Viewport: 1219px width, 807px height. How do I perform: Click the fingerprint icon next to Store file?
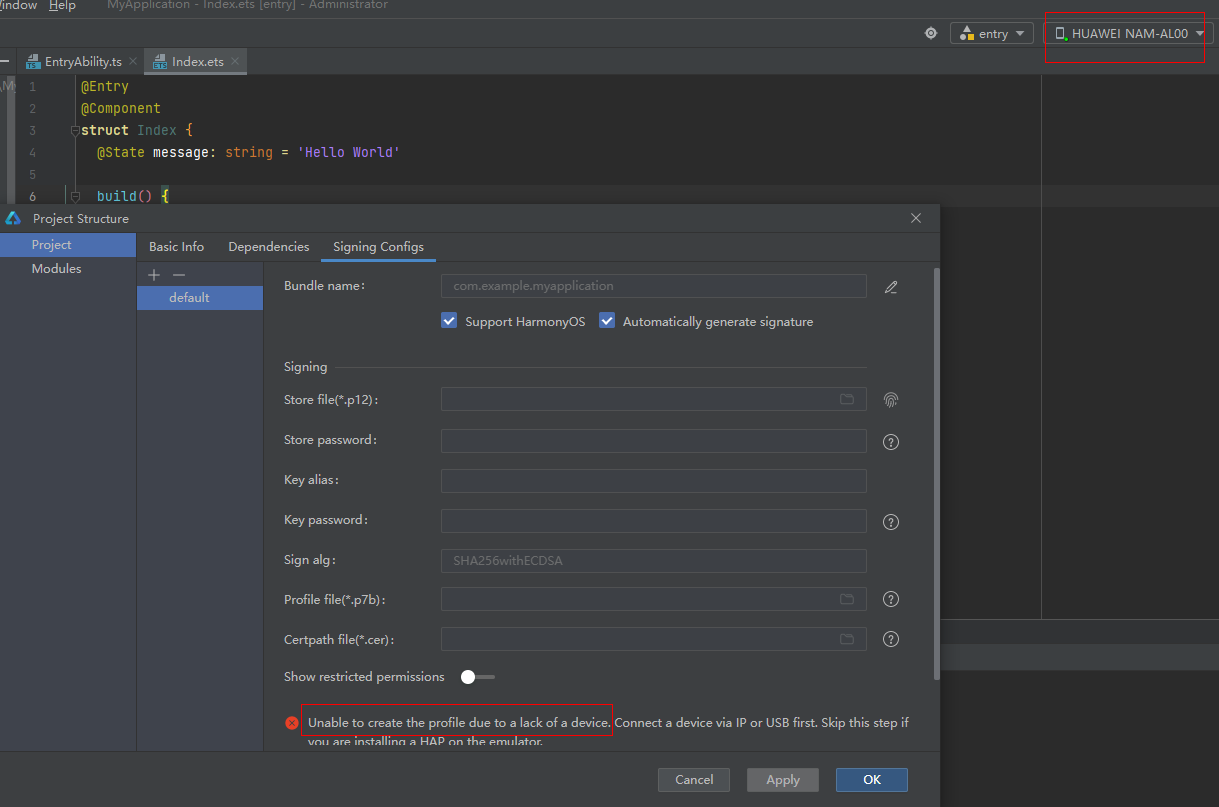(x=891, y=400)
